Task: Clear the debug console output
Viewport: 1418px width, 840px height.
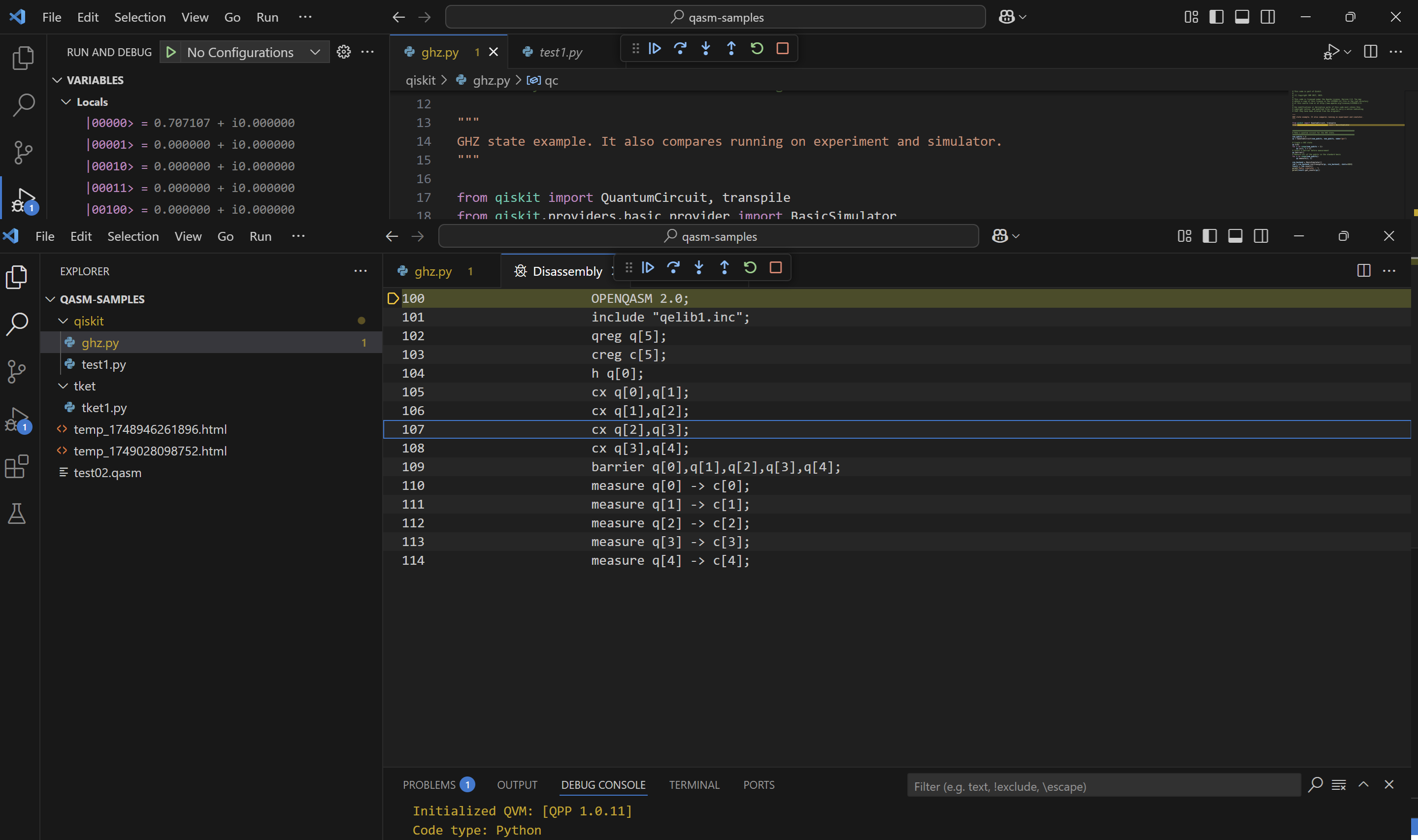Action: (1339, 784)
